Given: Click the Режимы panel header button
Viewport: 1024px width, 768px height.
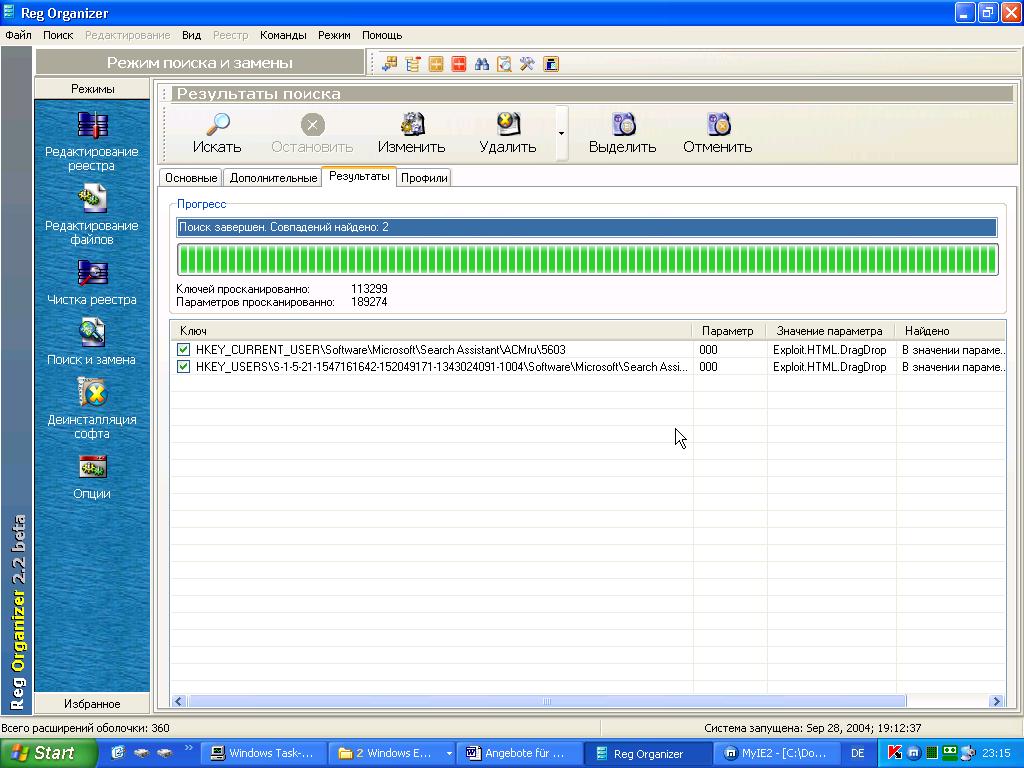Looking at the screenshot, I should [92, 89].
